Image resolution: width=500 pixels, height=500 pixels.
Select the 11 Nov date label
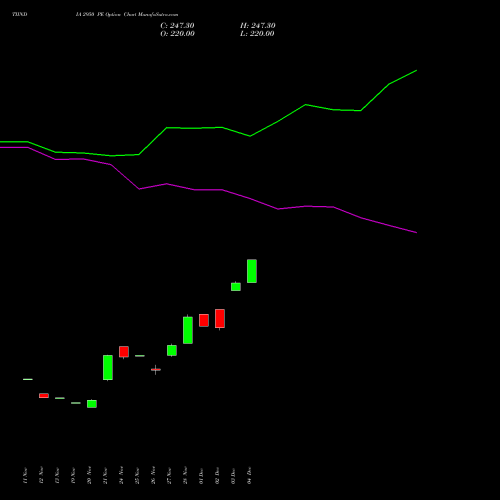point(25,475)
